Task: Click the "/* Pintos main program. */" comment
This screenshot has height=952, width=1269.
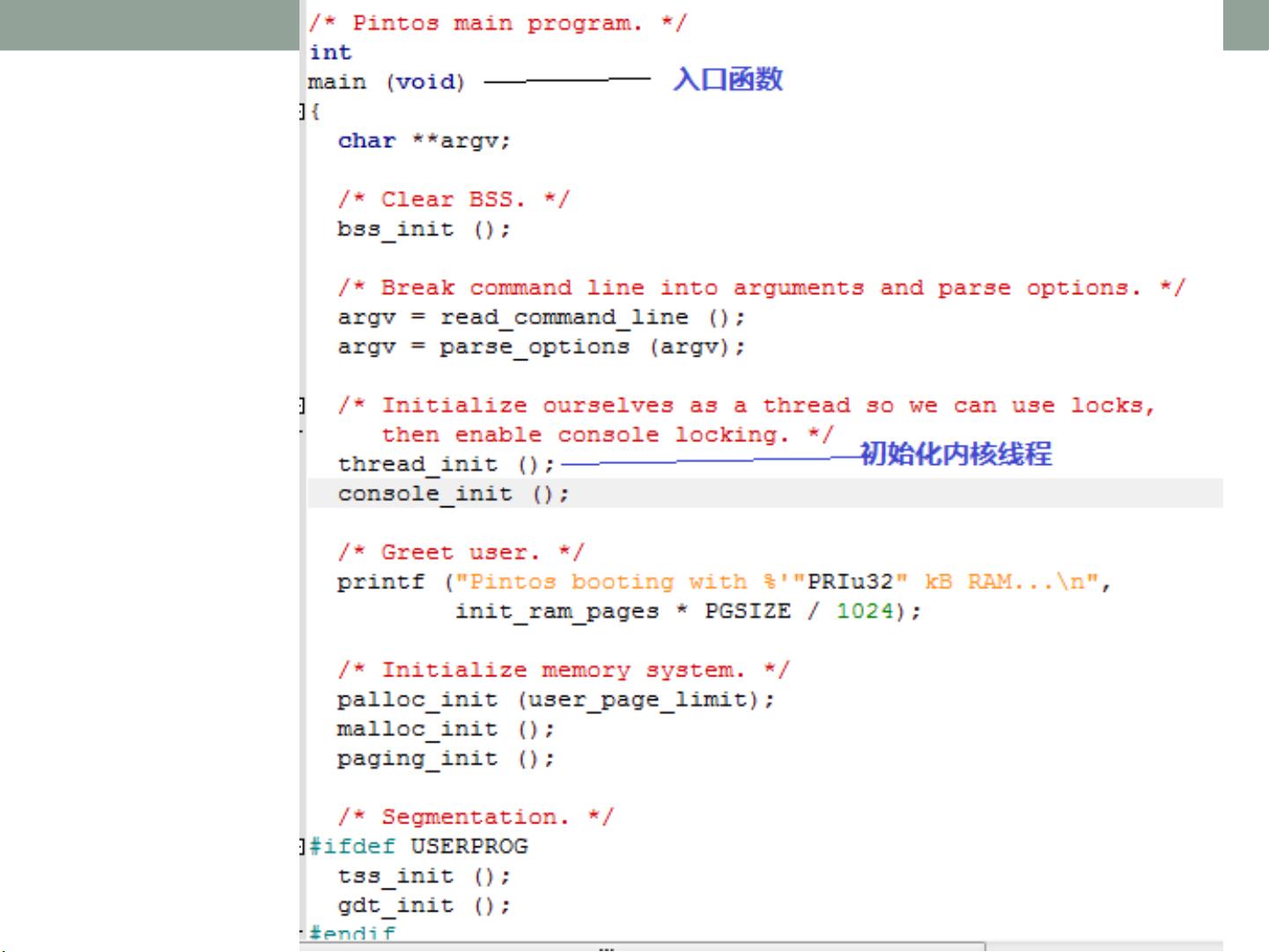Action: pos(497,24)
